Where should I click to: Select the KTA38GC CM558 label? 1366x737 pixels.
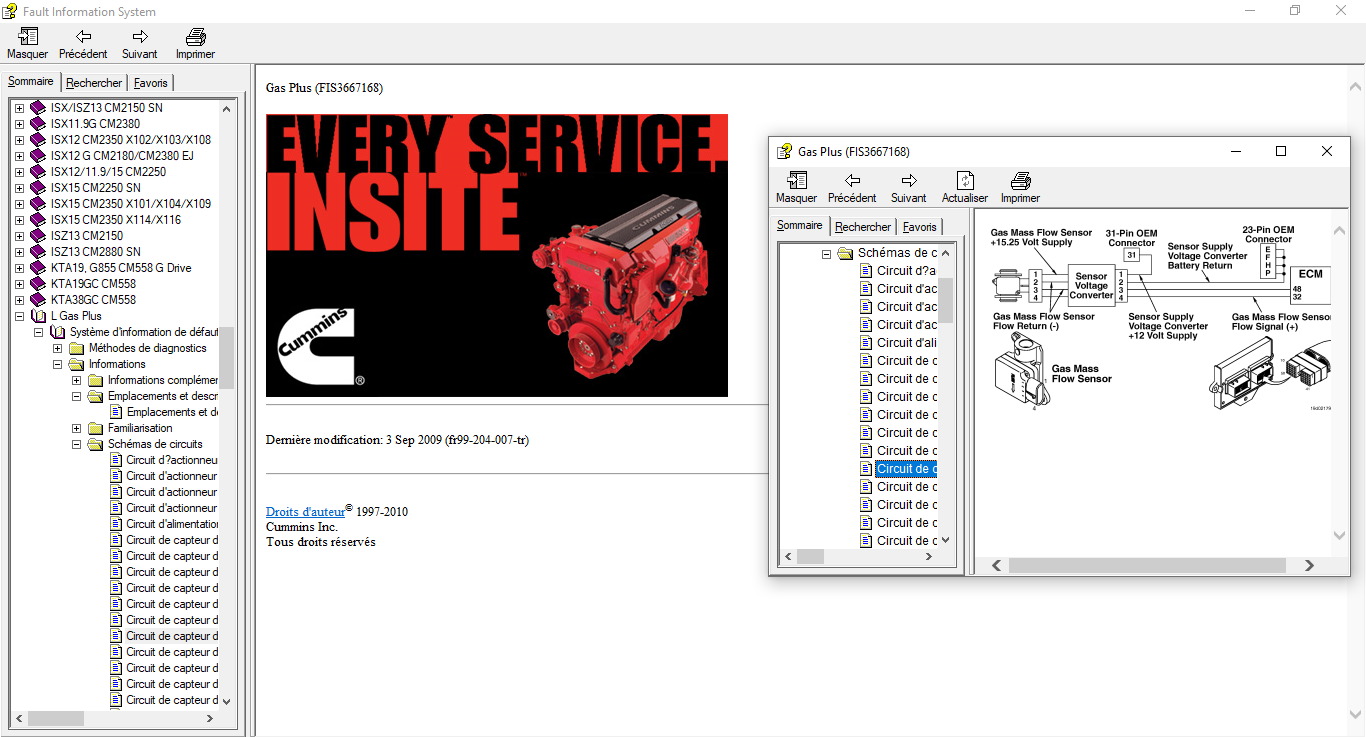(x=93, y=300)
